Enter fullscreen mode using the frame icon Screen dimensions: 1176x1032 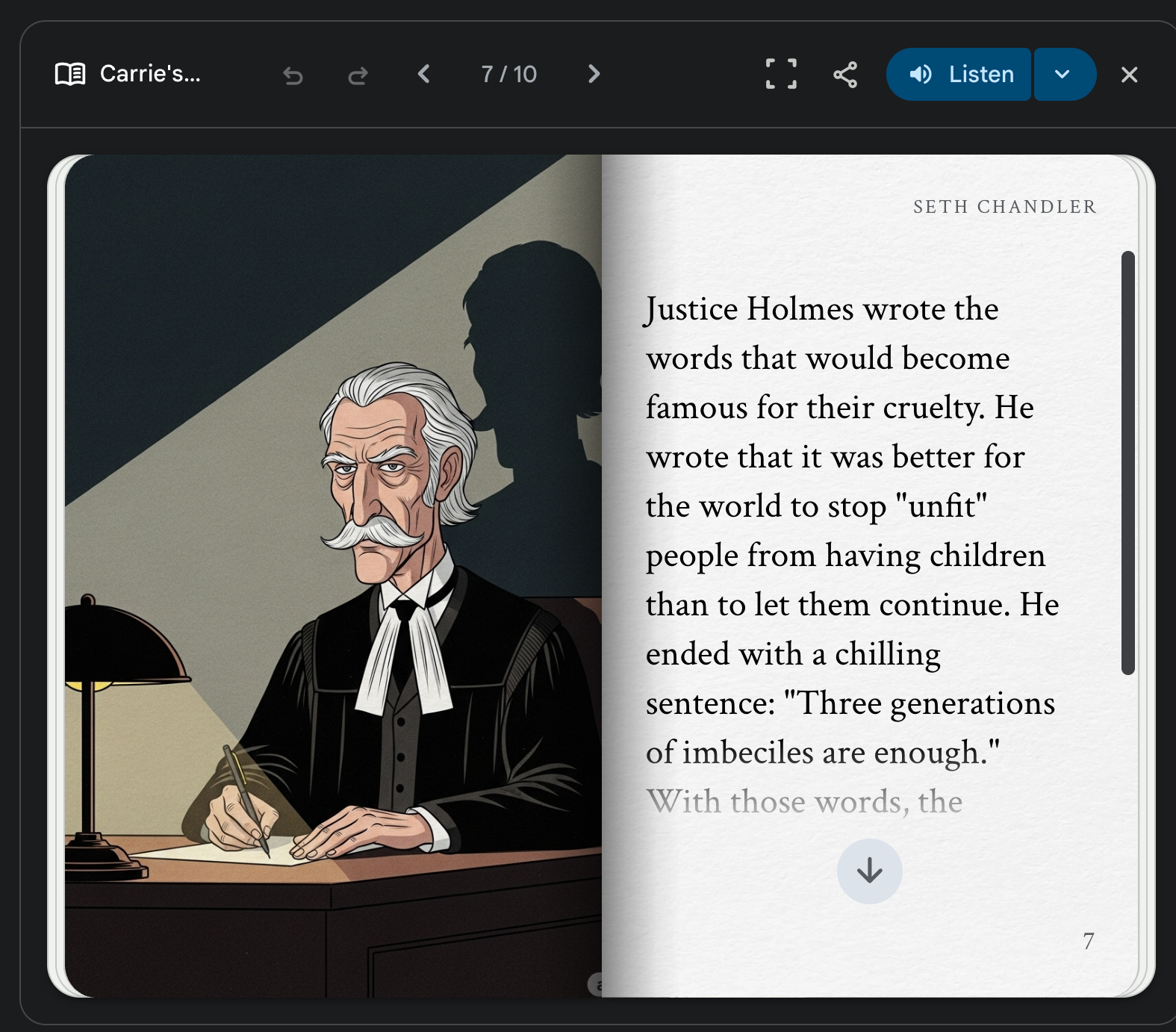(x=781, y=74)
